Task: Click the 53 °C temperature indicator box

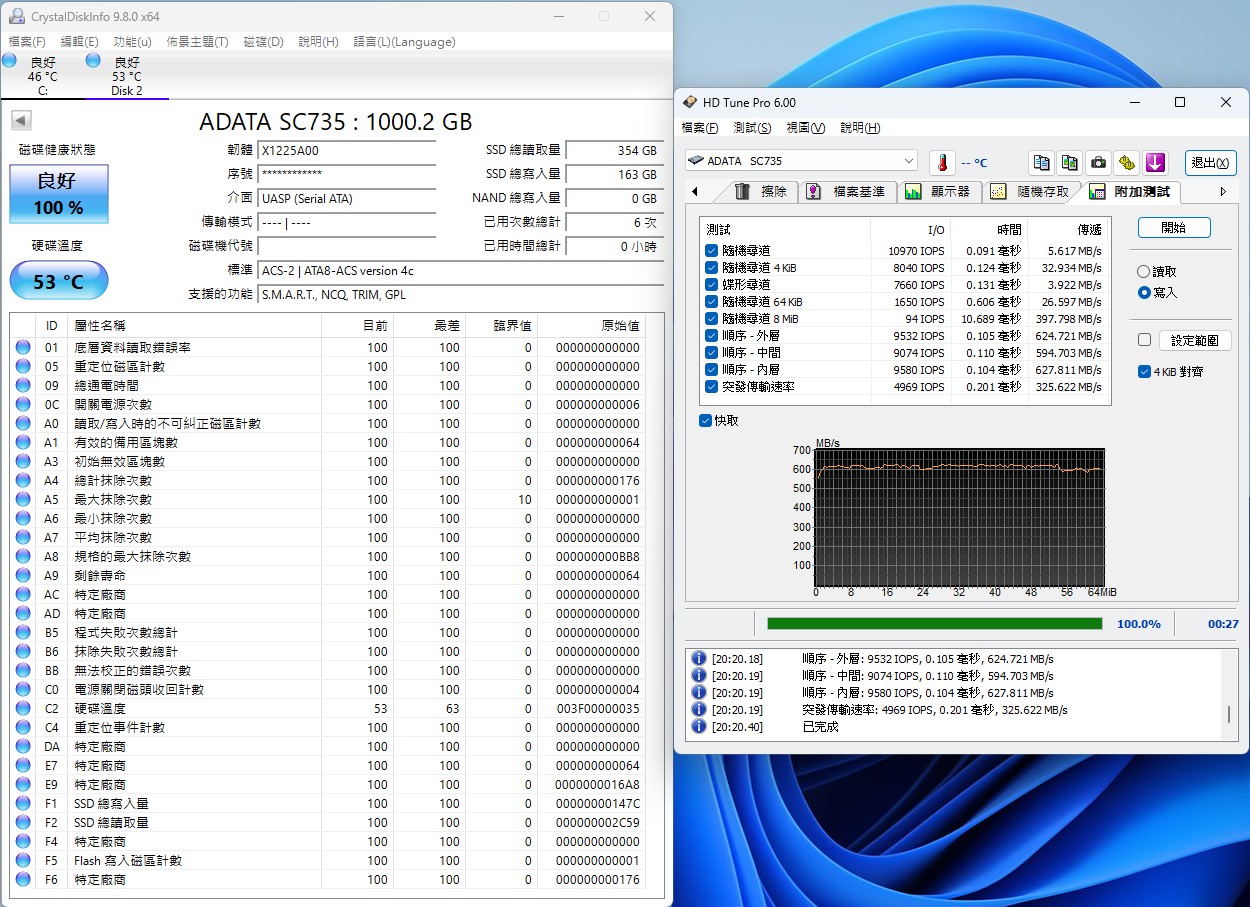Action: tap(59, 281)
